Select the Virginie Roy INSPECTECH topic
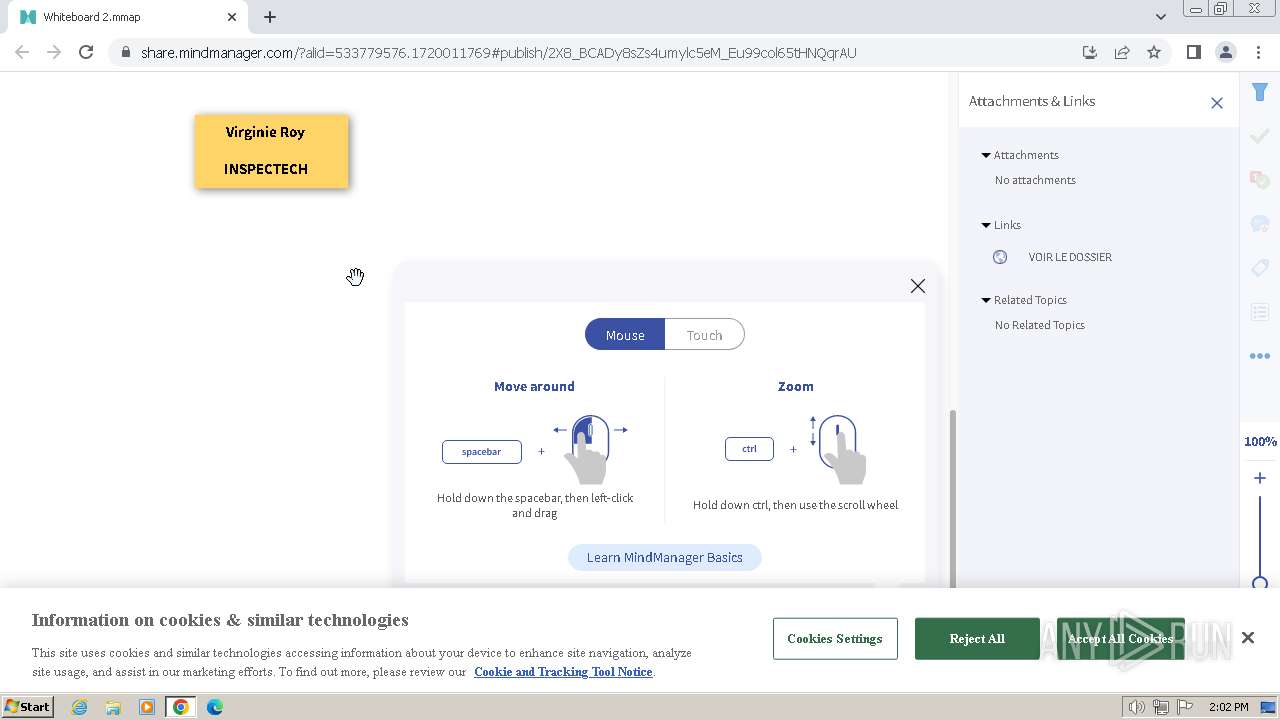Screen dimensions: 1280x720 pos(271,151)
